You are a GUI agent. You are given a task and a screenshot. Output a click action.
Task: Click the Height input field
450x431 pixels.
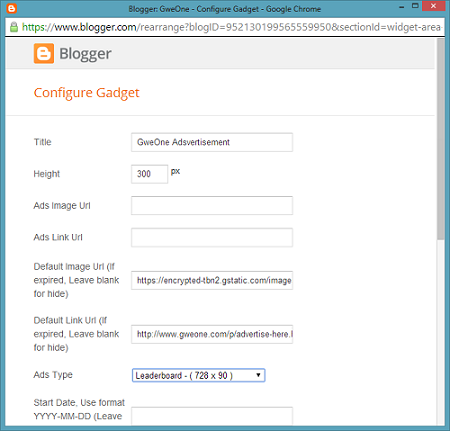pos(149,174)
